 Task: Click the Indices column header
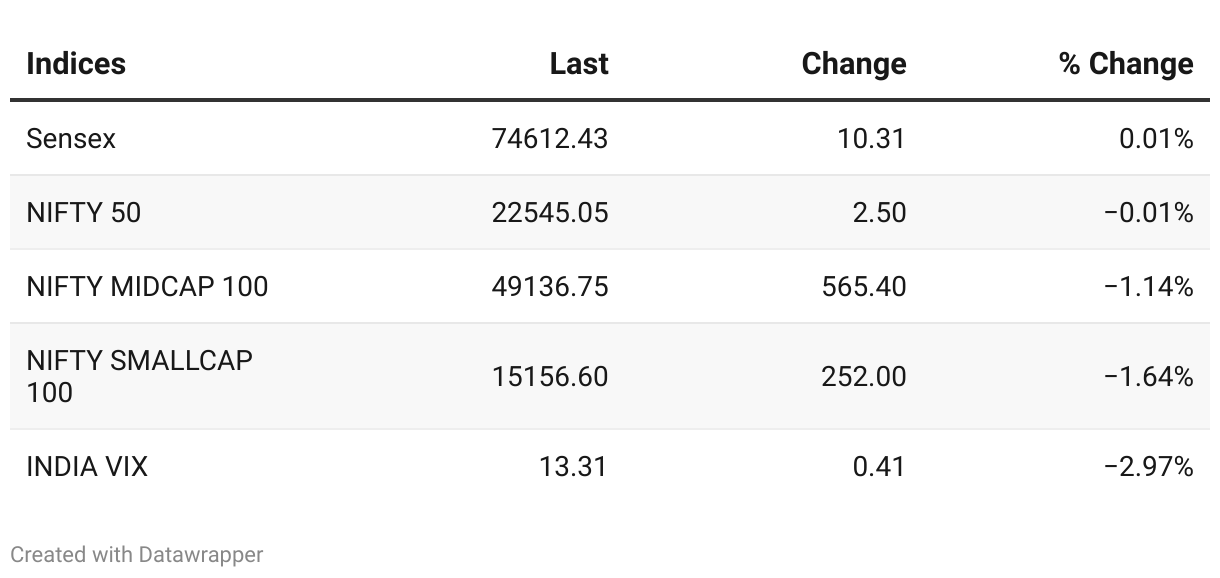coord(76,64)
